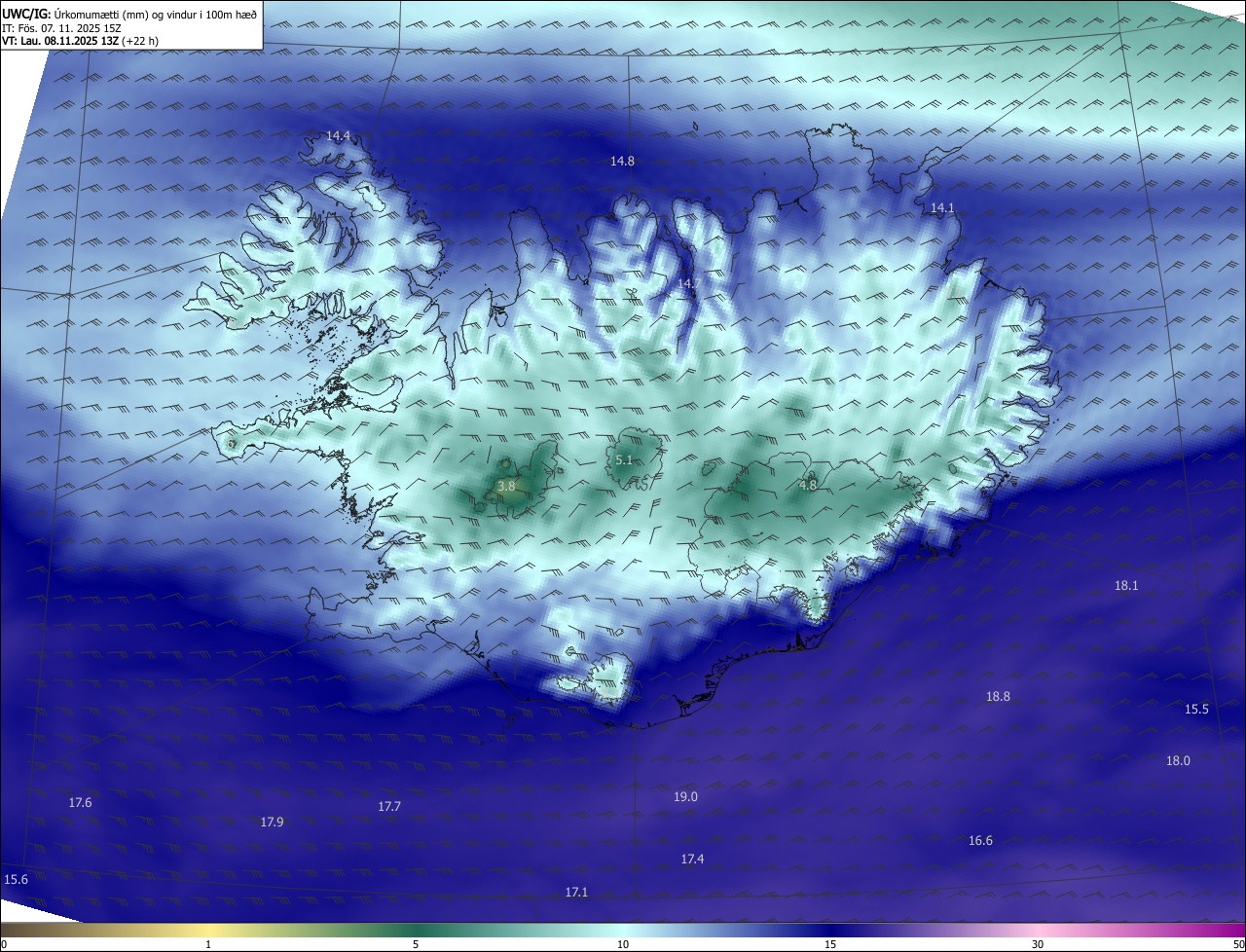Click the legend tick label 10

[623, 944]
